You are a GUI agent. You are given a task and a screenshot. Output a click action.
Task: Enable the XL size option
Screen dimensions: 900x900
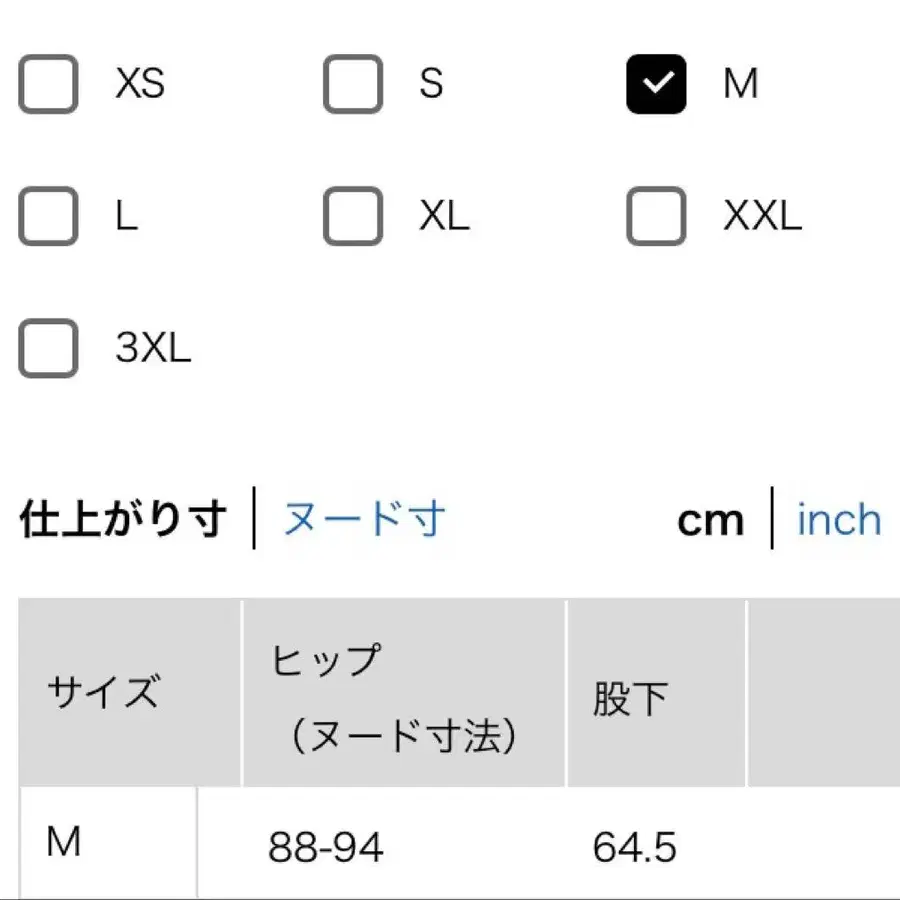(x=352, y=215)
